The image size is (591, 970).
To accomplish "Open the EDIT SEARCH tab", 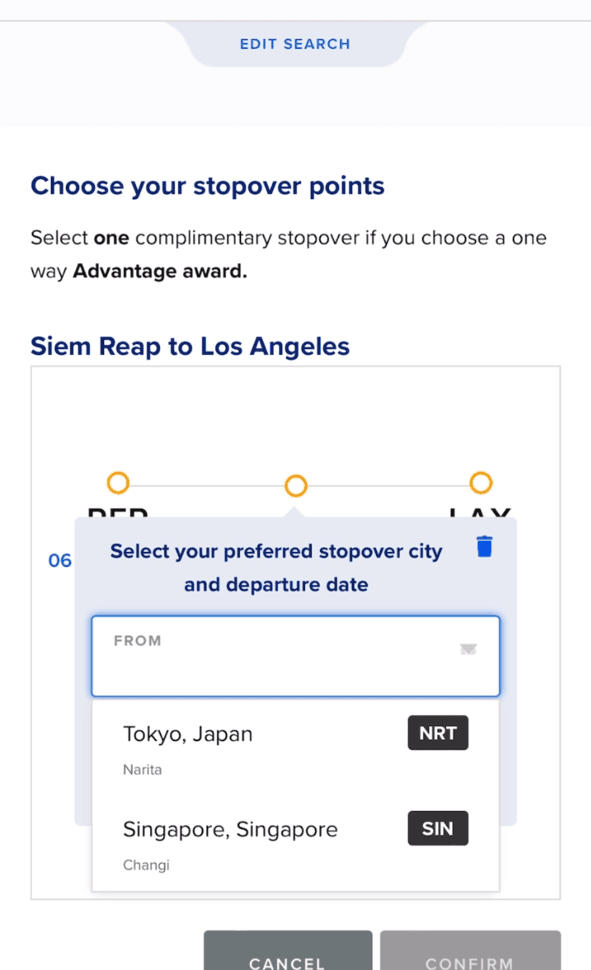I will click(295, 44).
